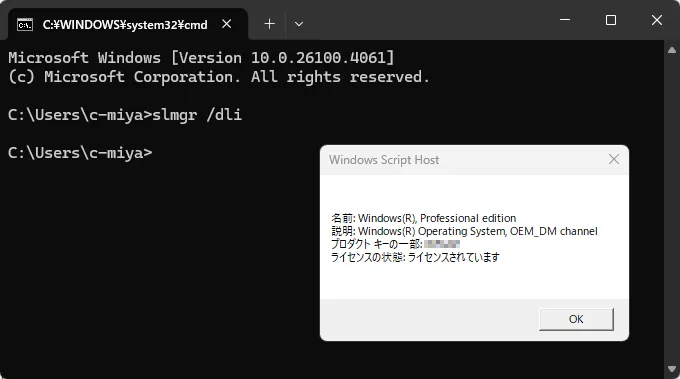
Task: Click the scrollbar down arrow
Action: point(672,369)
